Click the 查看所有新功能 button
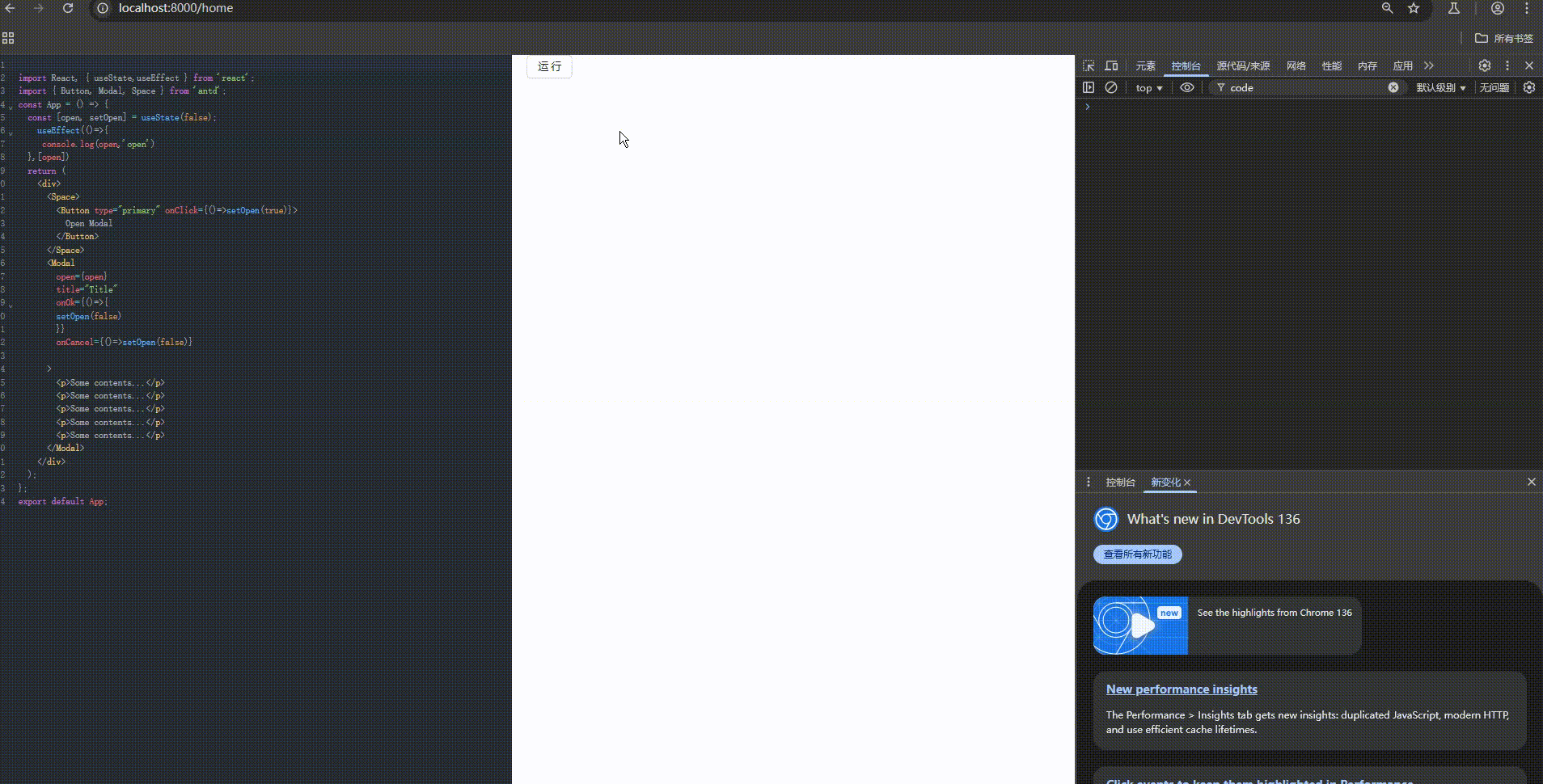Screen dimensions: 1543x784 tap(1136, 554)
